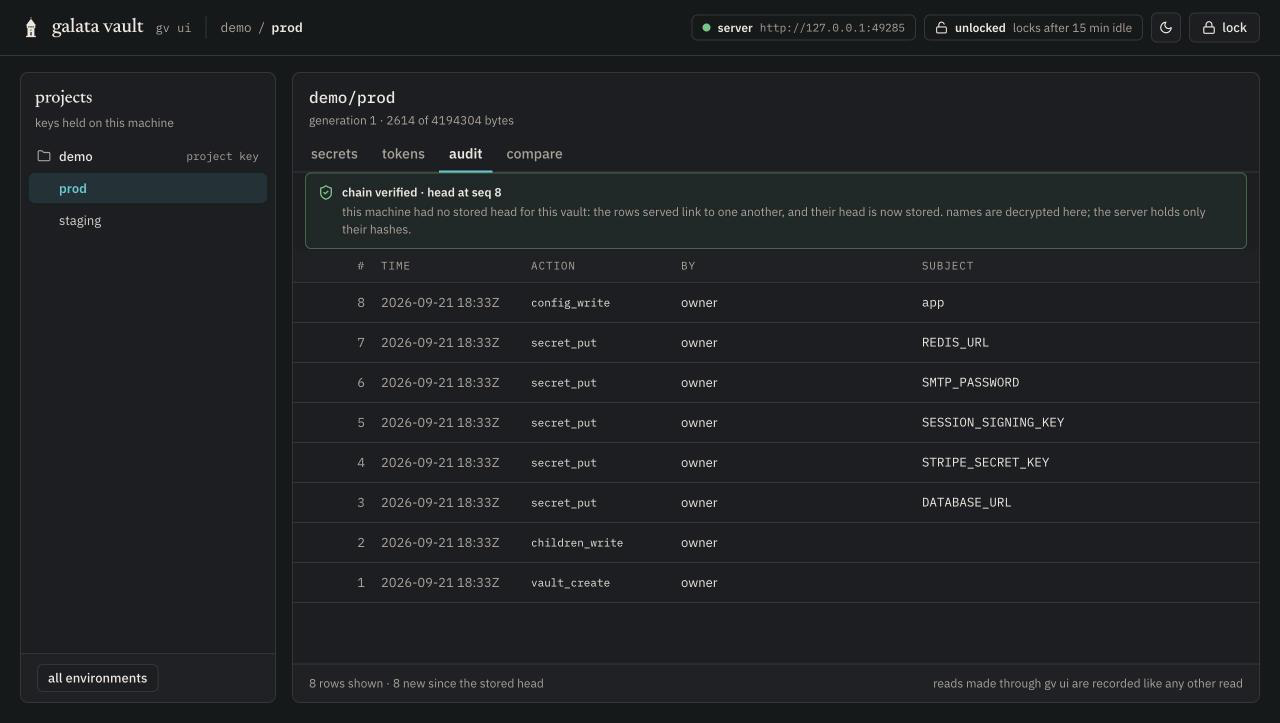Click the 8 rows shown footer text
The image size is (1280, 723).
click(x=426, y=684)
